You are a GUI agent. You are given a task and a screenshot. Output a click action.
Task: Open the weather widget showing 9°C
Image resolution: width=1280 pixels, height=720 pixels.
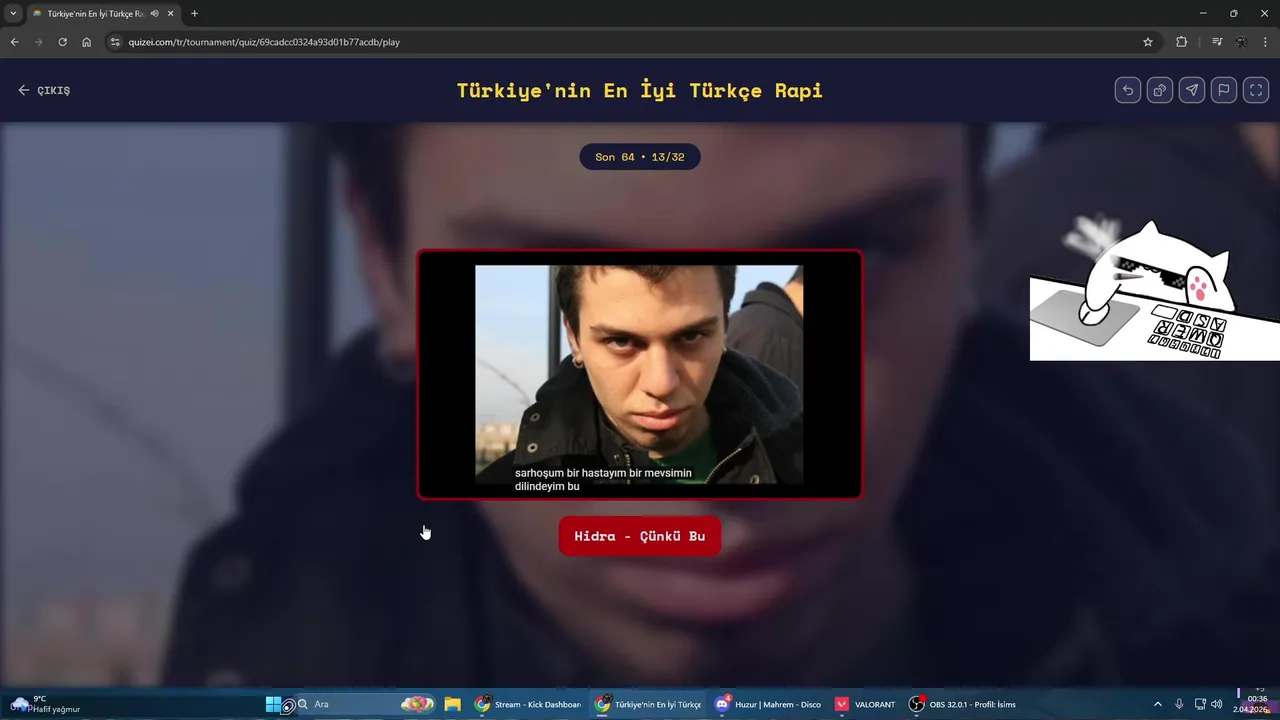[x=44, y=704]
